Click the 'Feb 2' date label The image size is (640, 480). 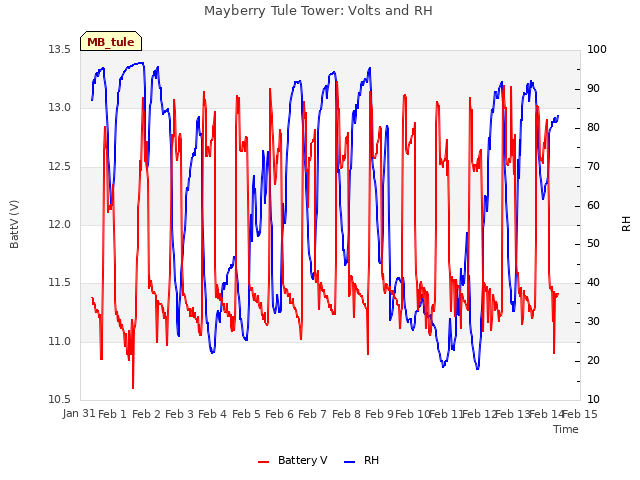click(146, 414)
